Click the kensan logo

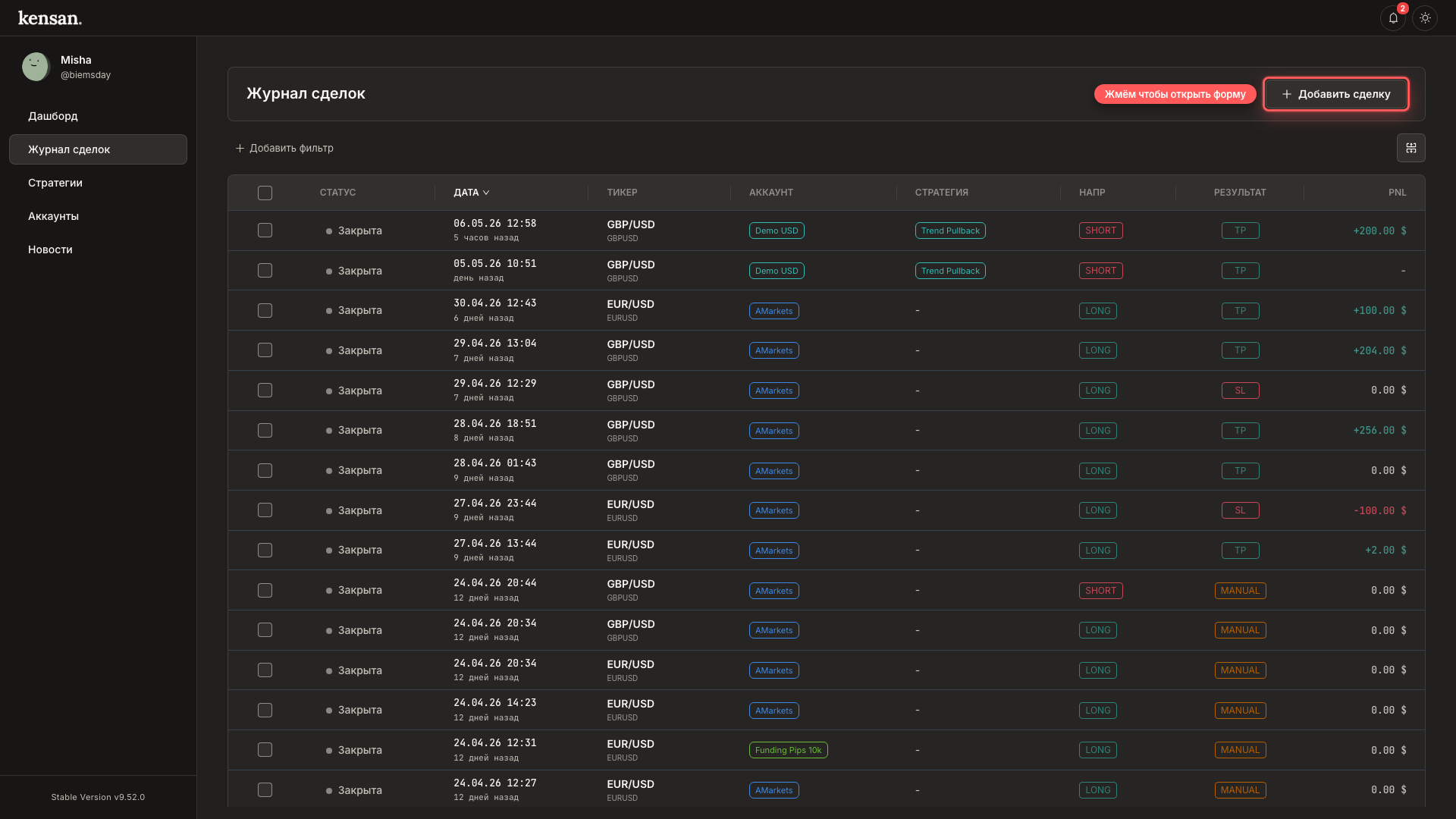(x=50, y=18)
